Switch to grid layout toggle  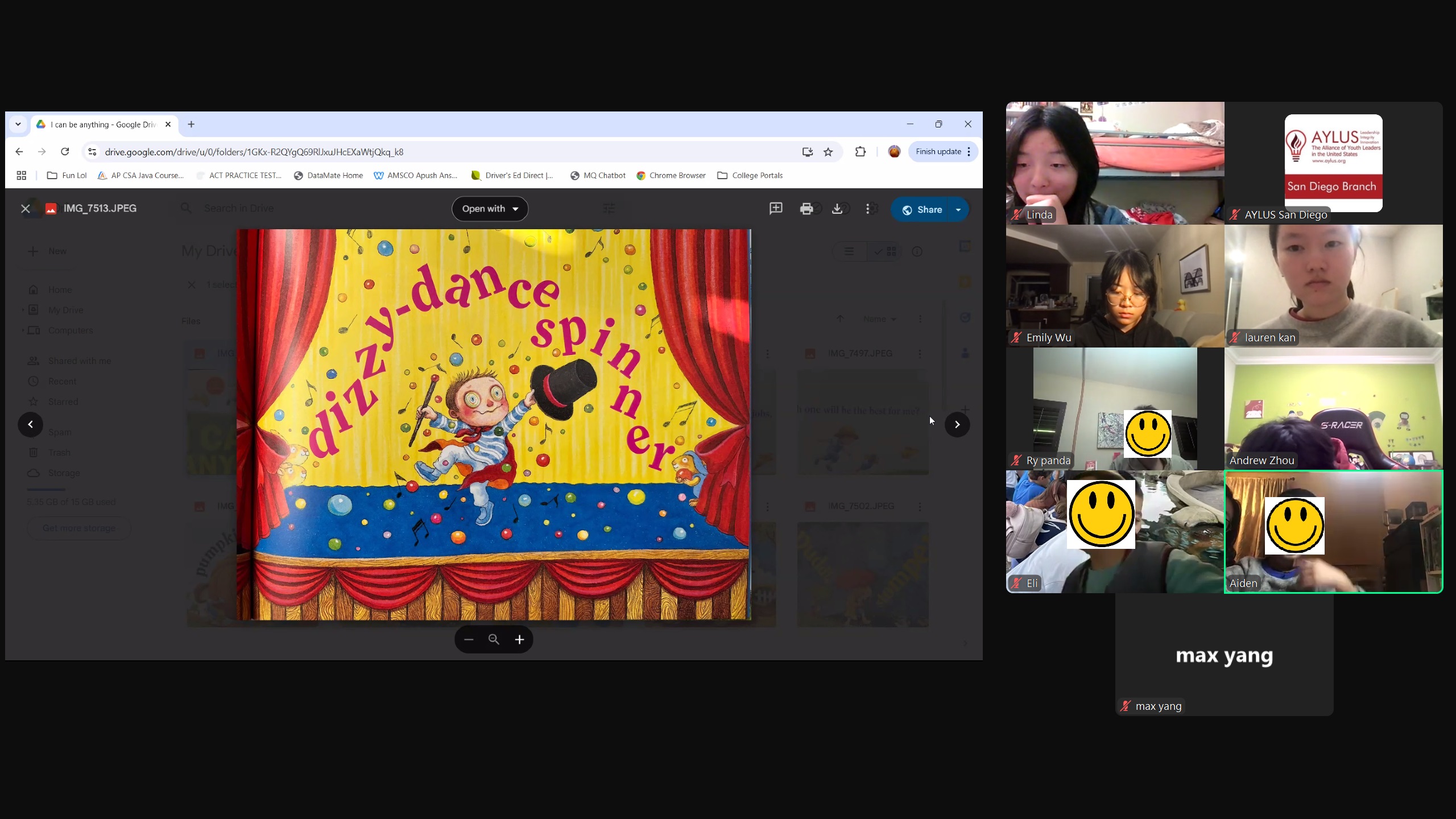pos(884,251)
